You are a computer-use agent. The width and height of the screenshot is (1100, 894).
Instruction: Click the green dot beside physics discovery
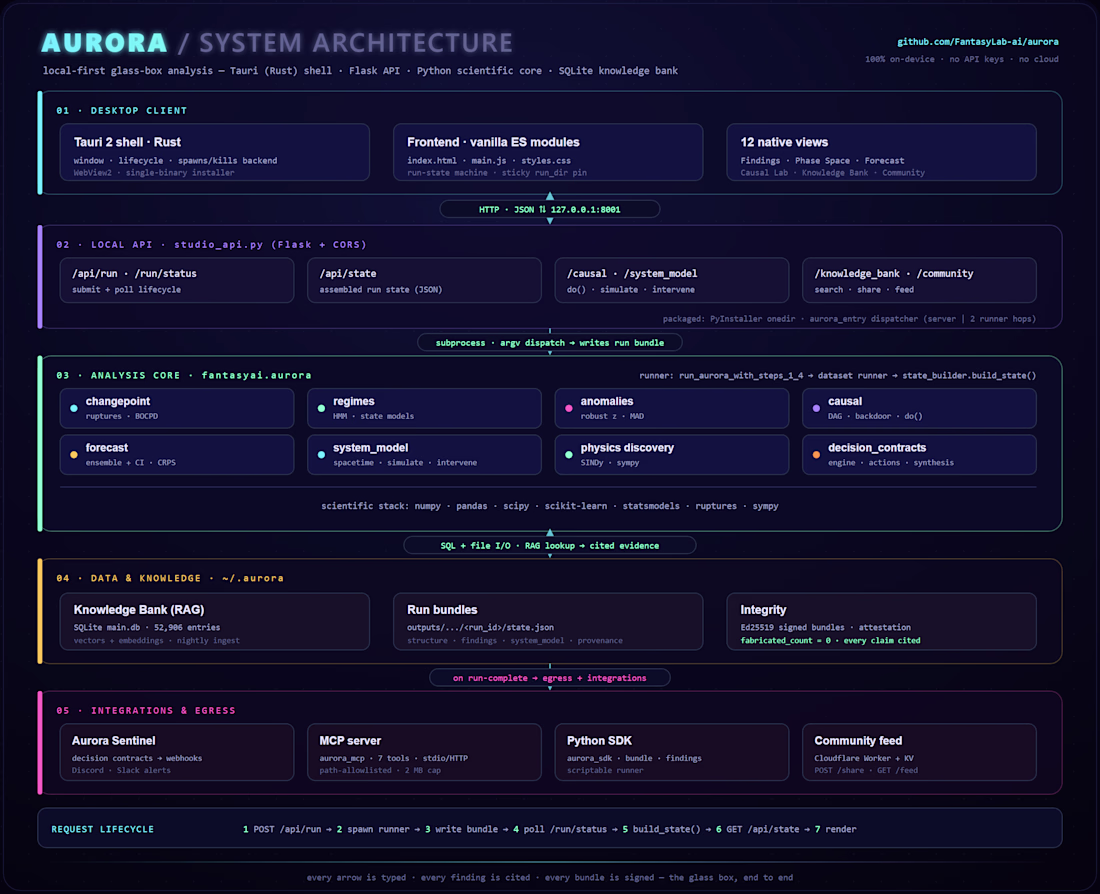coord(569,455)
